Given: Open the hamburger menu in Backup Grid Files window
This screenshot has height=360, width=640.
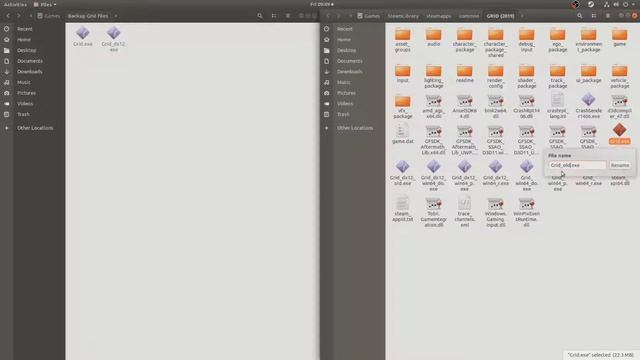Looking at the screenshot, I should tap(288, 16).
